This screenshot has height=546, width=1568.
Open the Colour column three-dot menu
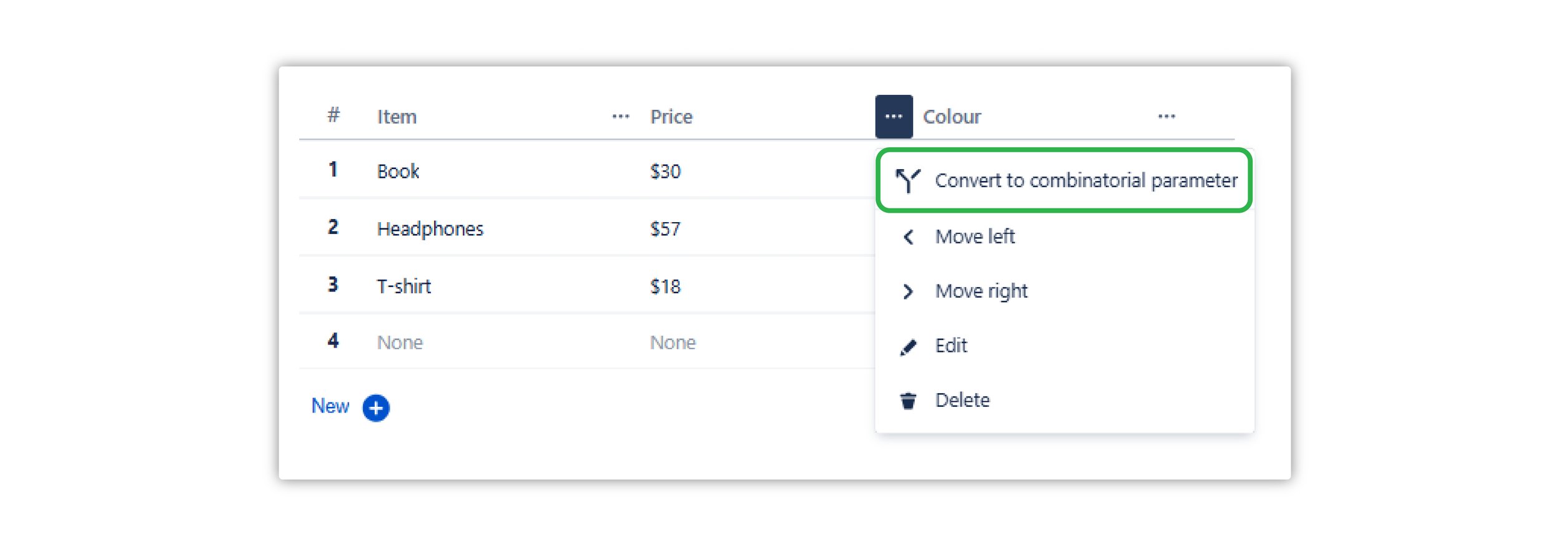(x=1166, y=117)
